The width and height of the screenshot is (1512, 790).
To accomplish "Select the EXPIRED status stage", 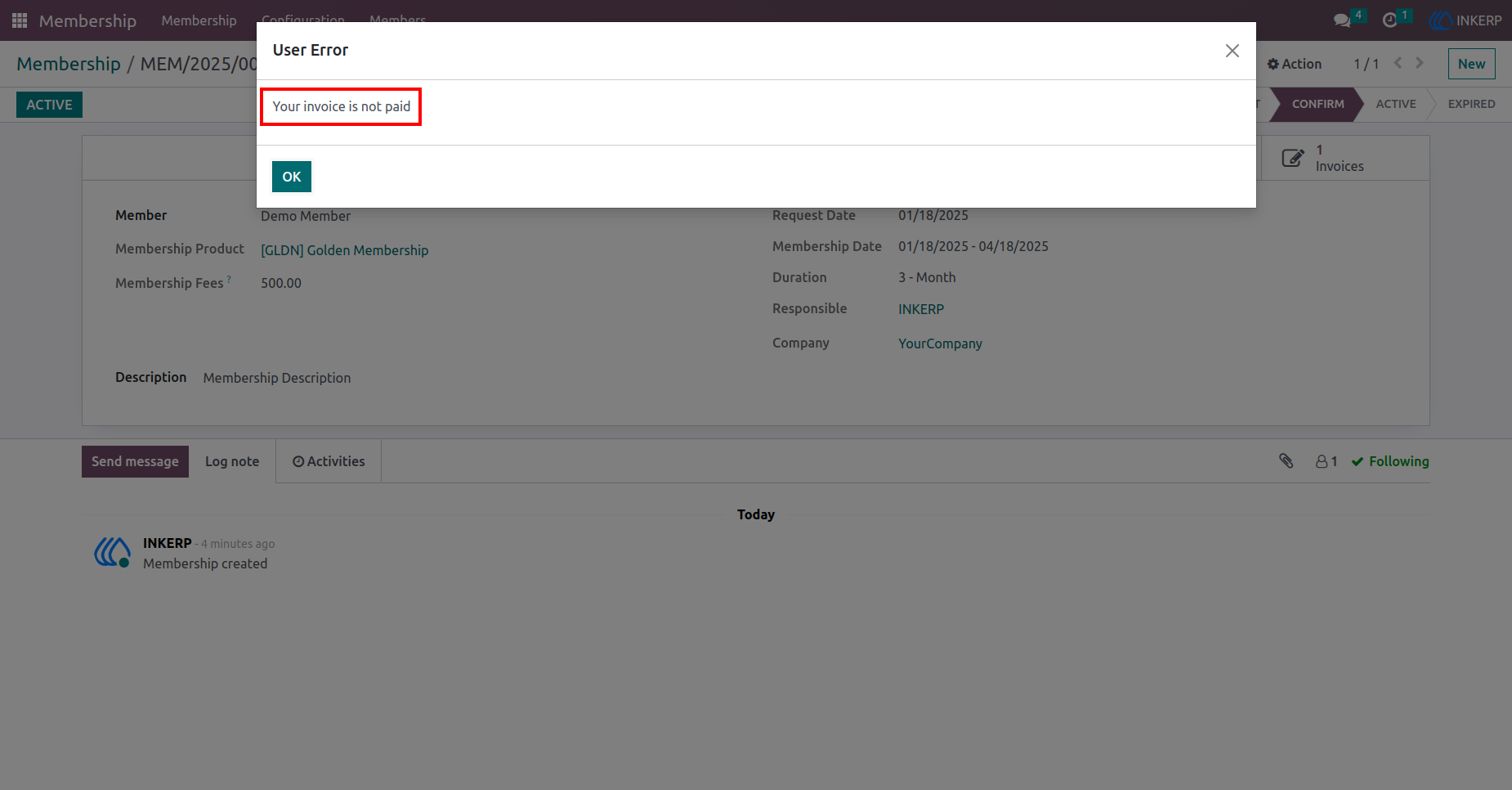I will coord(1471,104).
